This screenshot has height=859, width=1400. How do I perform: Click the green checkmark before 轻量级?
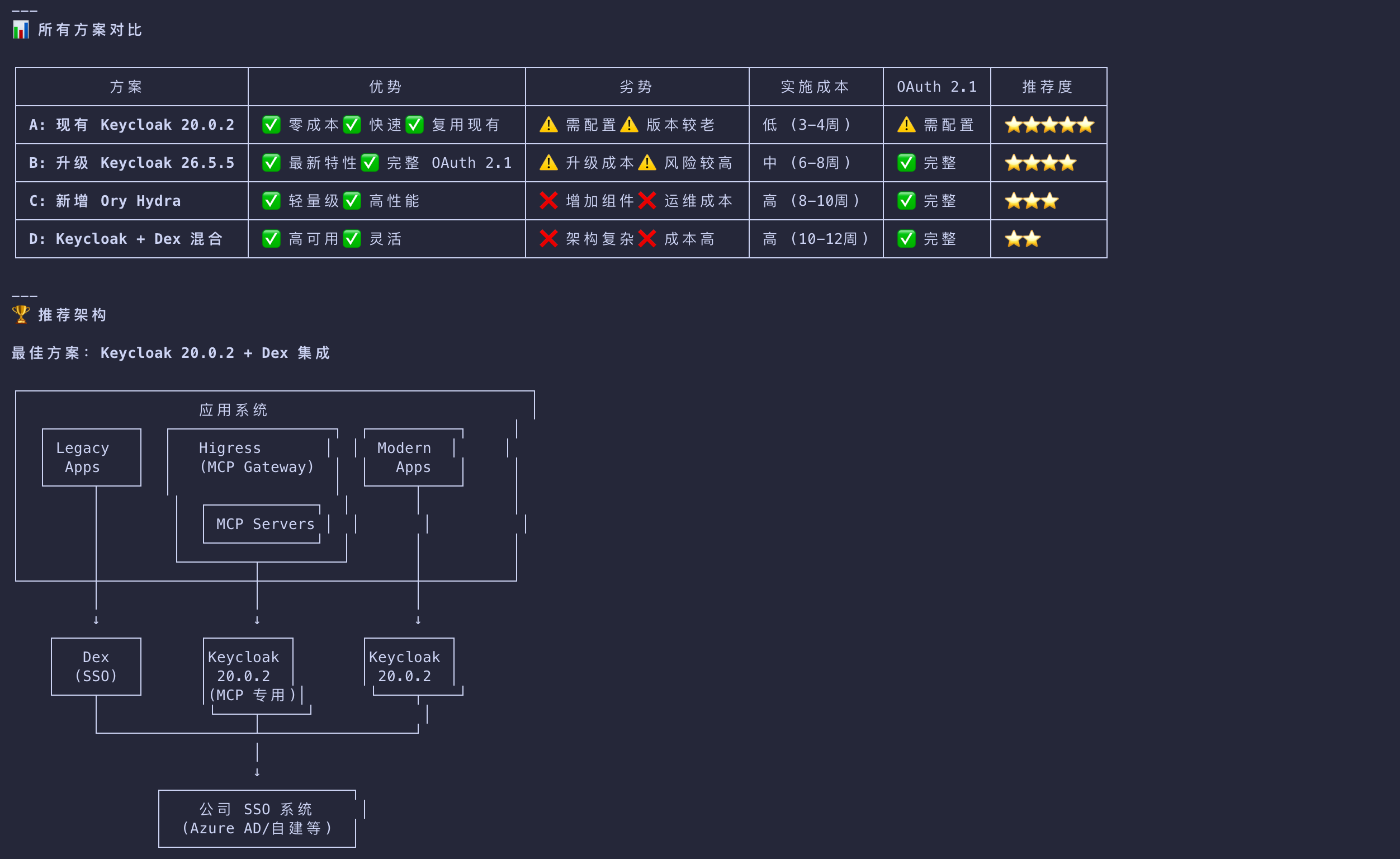271,201
